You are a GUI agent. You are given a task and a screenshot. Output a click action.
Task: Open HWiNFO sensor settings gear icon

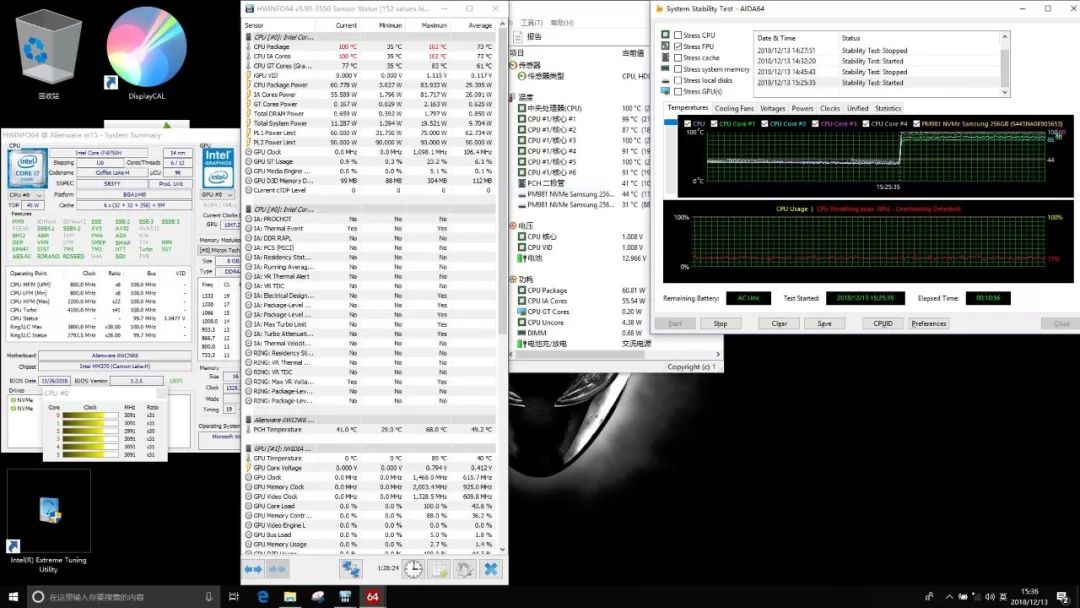pyautogui.click(x=465, y=569)
